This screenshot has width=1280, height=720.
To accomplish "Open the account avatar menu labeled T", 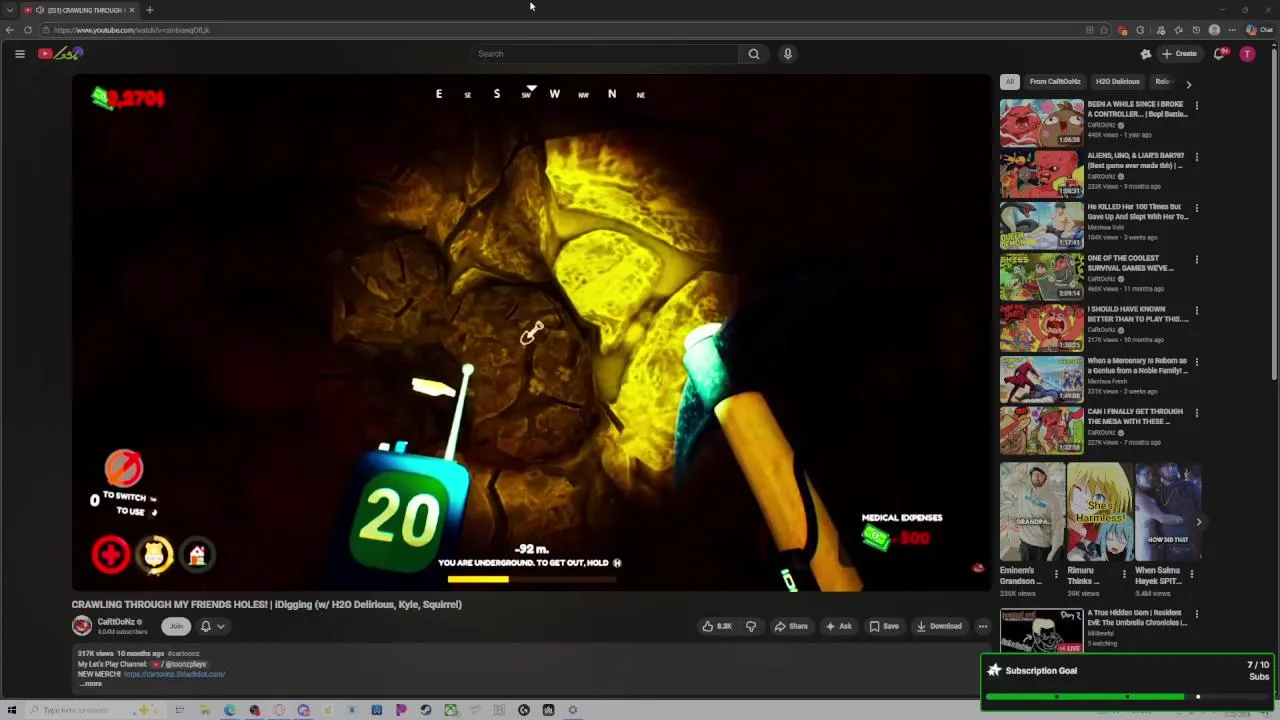I will pyautogui.click(x=1247, y=54).
